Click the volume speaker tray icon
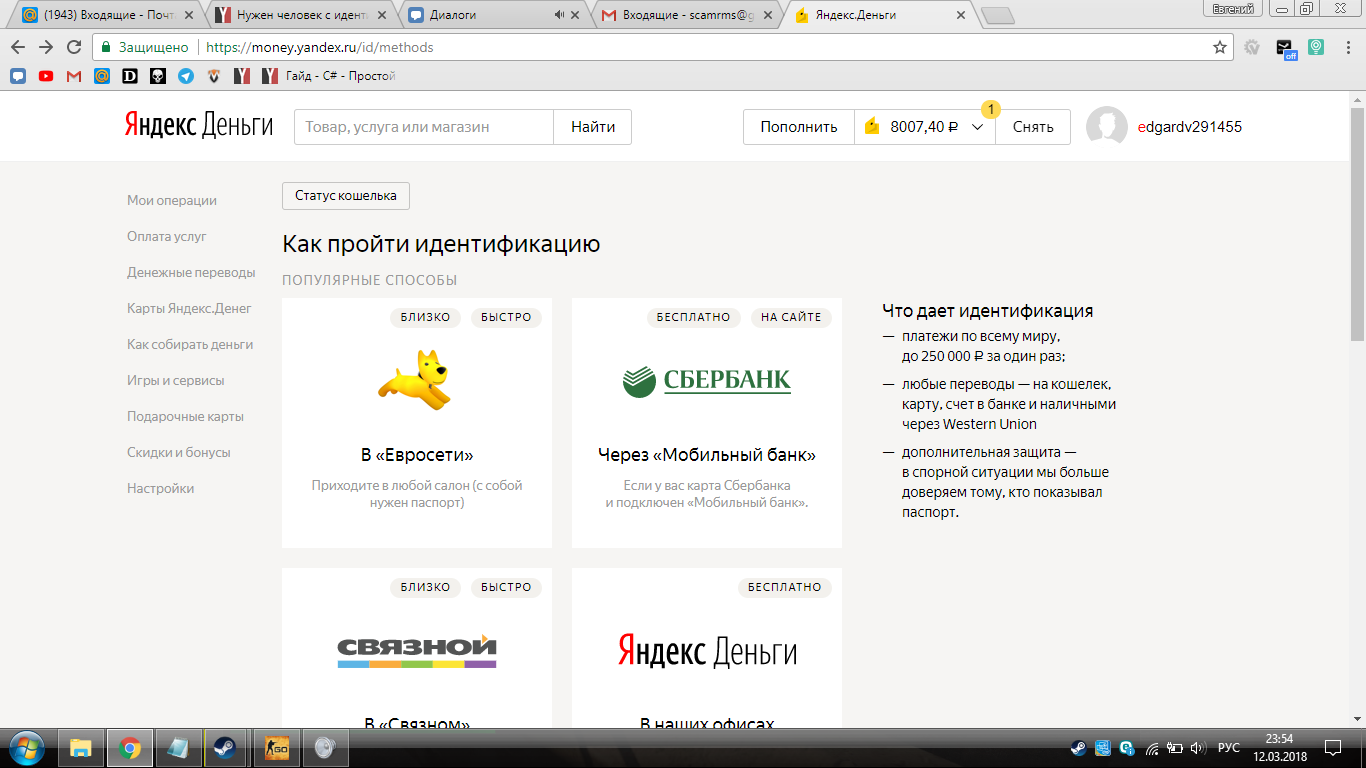The height and width of the screenshot is (768, 1366). [1197, 748]
